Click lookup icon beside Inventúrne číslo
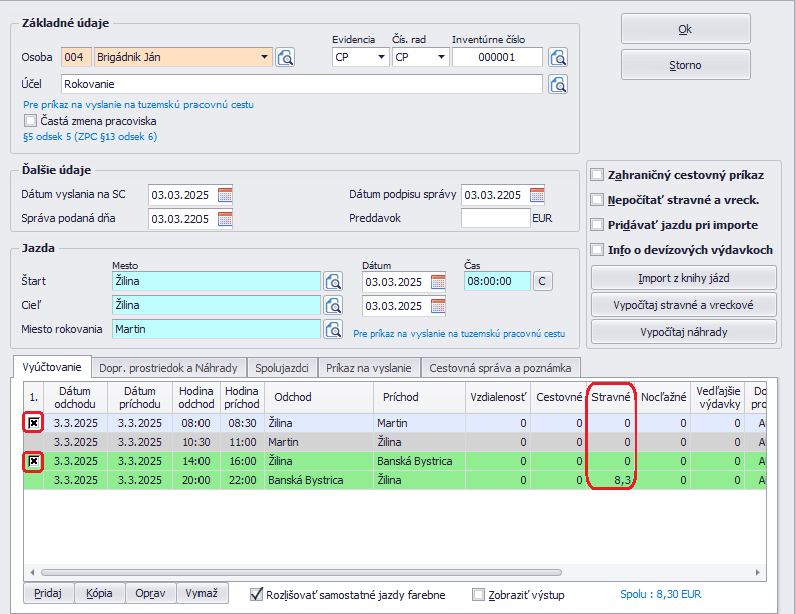Screen dimensions: 796x614 click(558, 57)
